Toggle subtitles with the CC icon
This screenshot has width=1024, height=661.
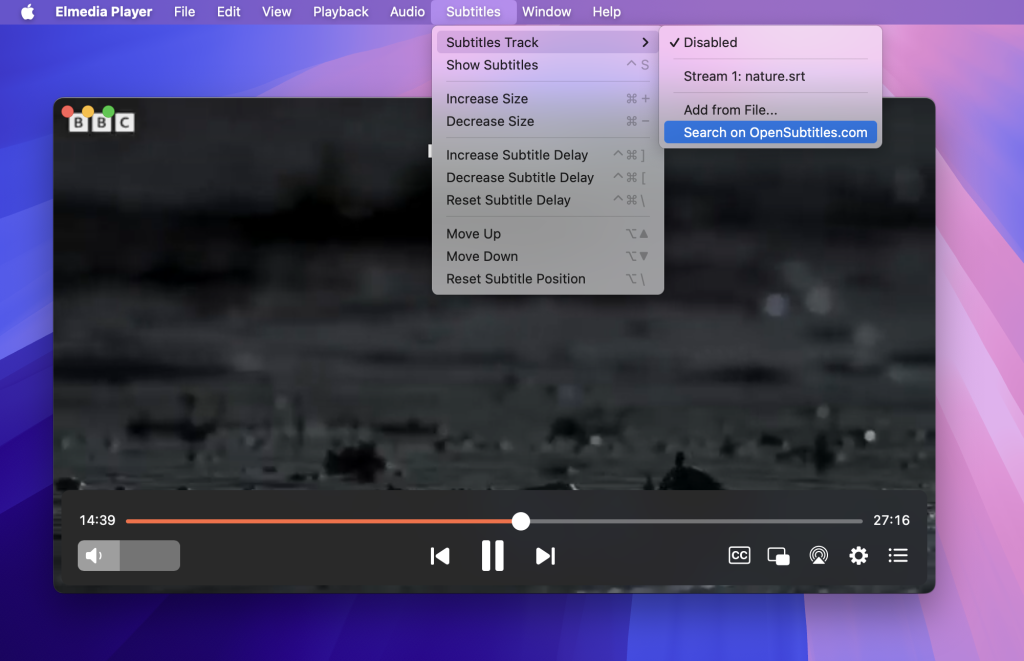[739, 555]
